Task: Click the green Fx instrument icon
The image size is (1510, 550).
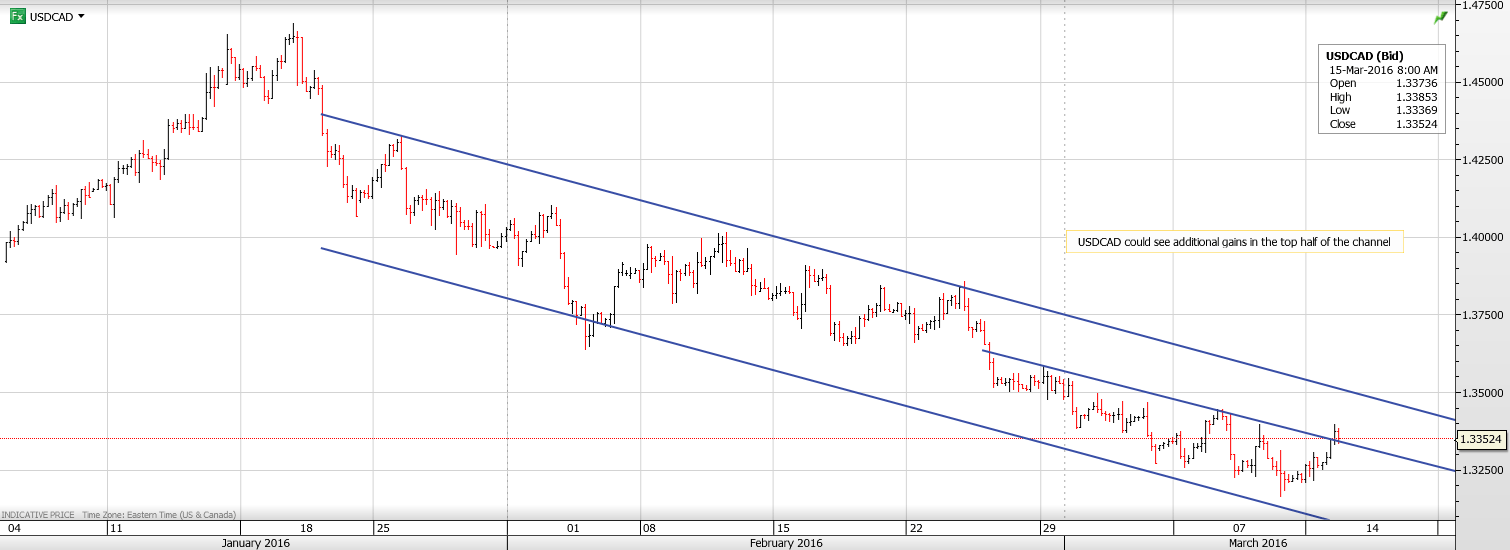Action: [x=18, y=16]
